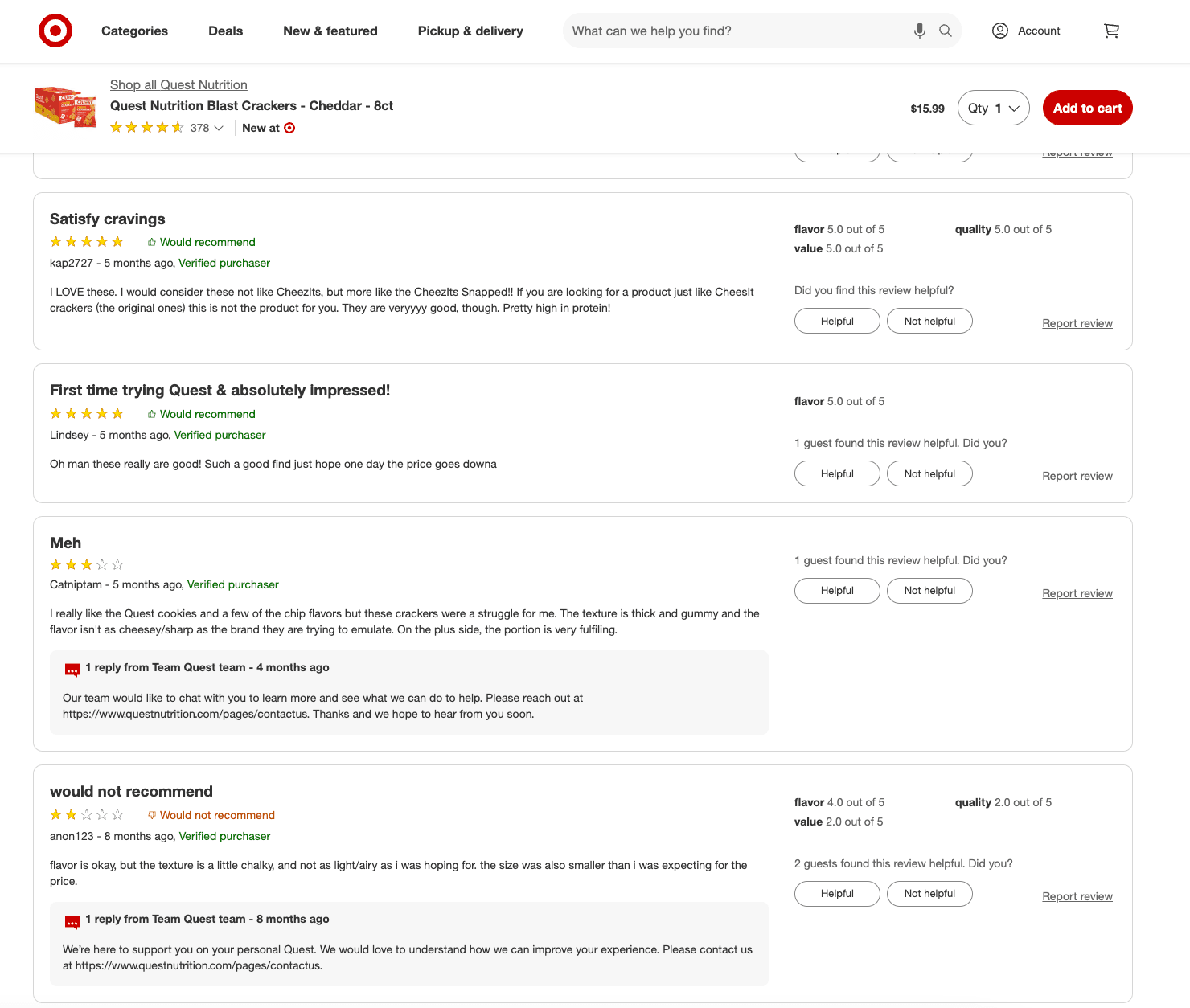
Task: Click the product title Quest Nutrition Blast Crackers
Action: 252,105
